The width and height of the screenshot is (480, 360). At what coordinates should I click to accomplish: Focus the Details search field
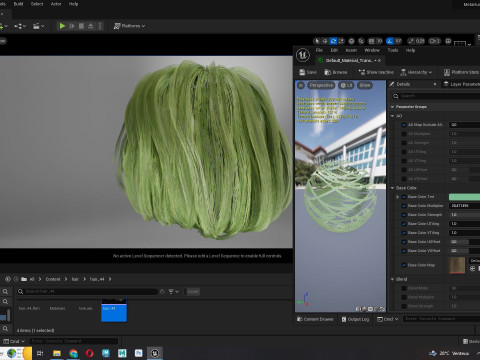pos(436,96)
